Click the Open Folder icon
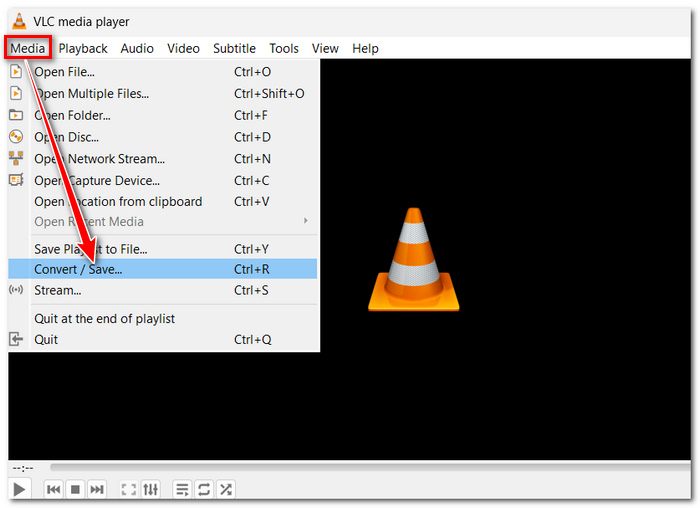The image size is (700, 508). pyautogui.click(x=16, y=115)
